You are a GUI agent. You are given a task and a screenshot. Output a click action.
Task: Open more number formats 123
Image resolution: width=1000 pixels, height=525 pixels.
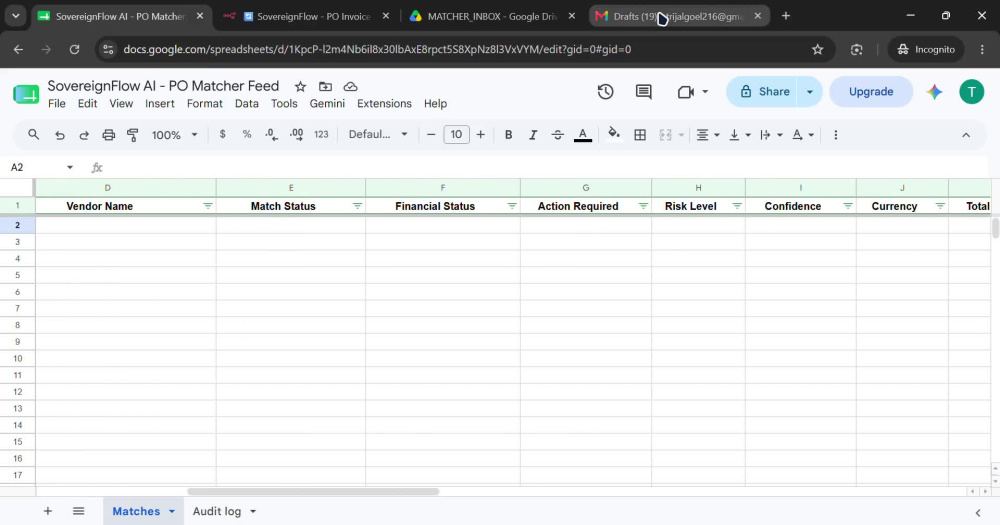321,135
